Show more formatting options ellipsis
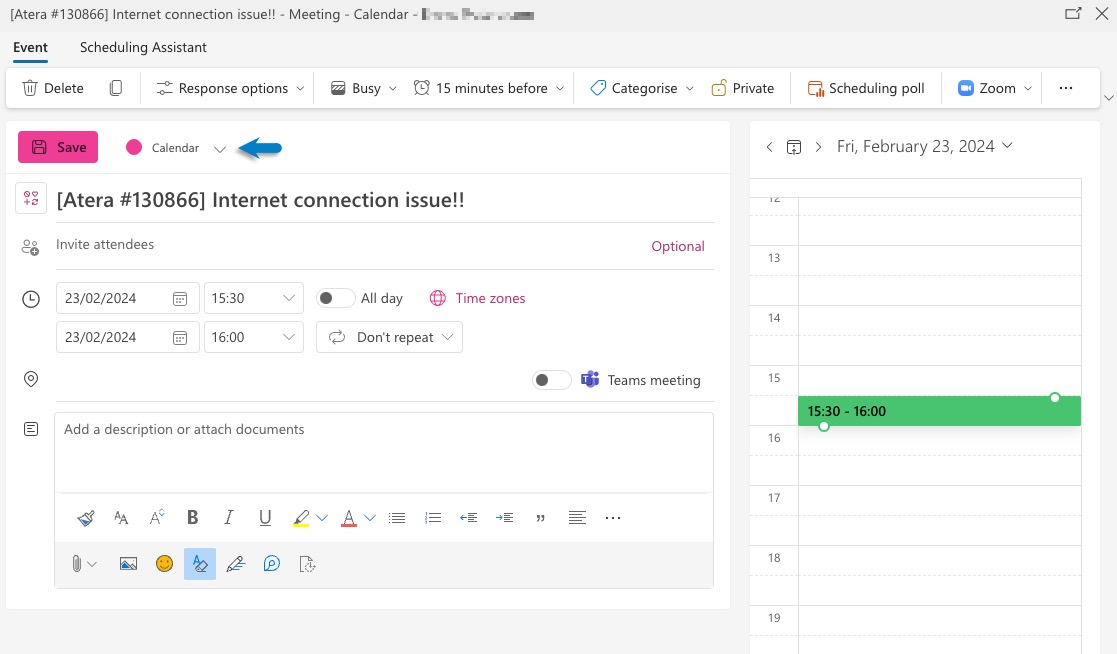The image size is (1117, 654). coord(613,518)
